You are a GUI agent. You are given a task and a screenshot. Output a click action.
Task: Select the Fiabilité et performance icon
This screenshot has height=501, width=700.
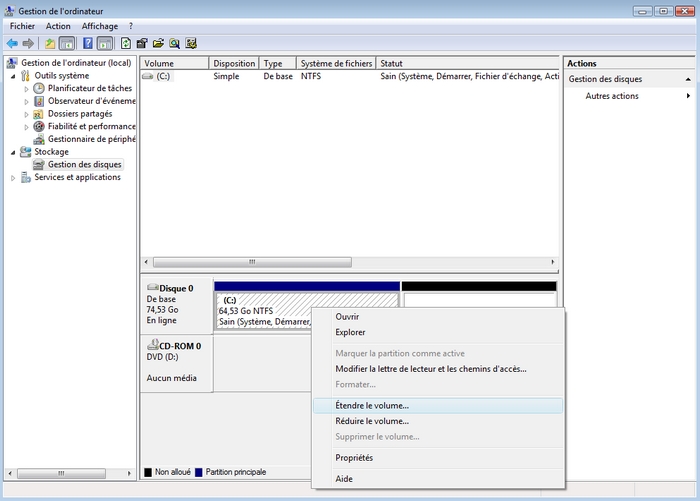pyautogui.click(x=39, y=127)
